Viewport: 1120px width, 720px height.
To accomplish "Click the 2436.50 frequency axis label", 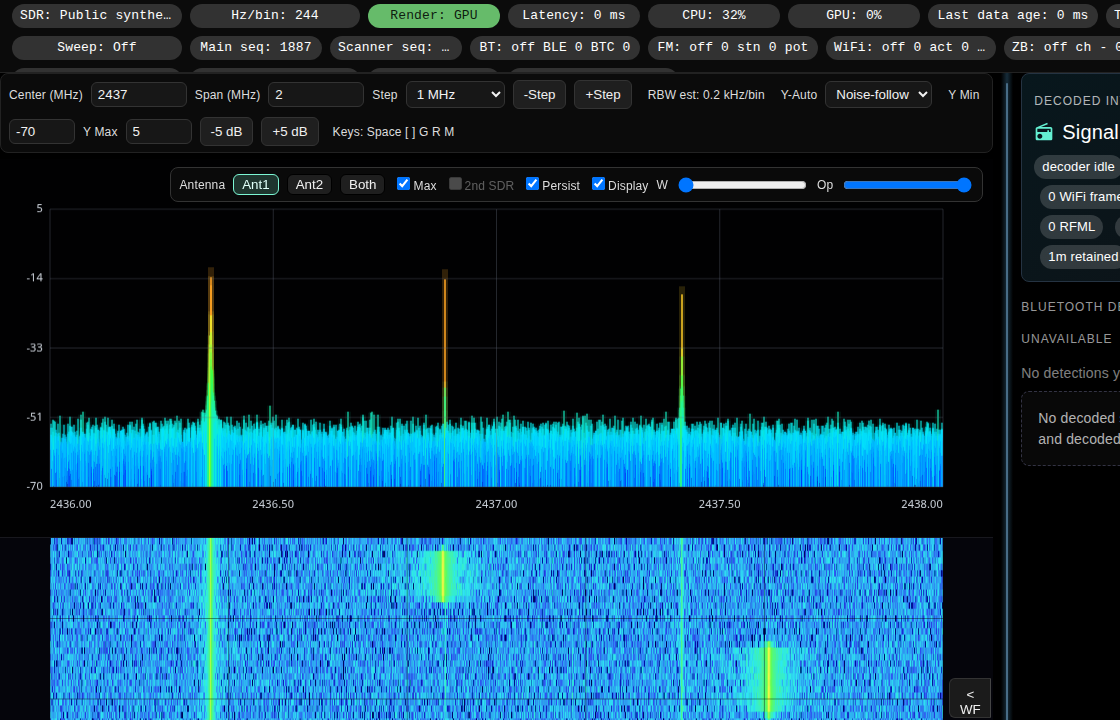I will pos(273,504).
